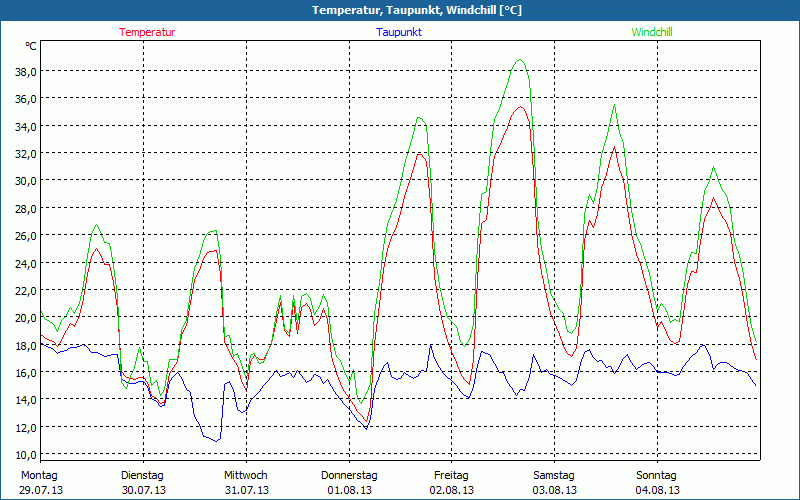Viewport: 800px width, 500px height.
Task: Click the 18,0 y-axis value
Action: (x=26, y=346)
